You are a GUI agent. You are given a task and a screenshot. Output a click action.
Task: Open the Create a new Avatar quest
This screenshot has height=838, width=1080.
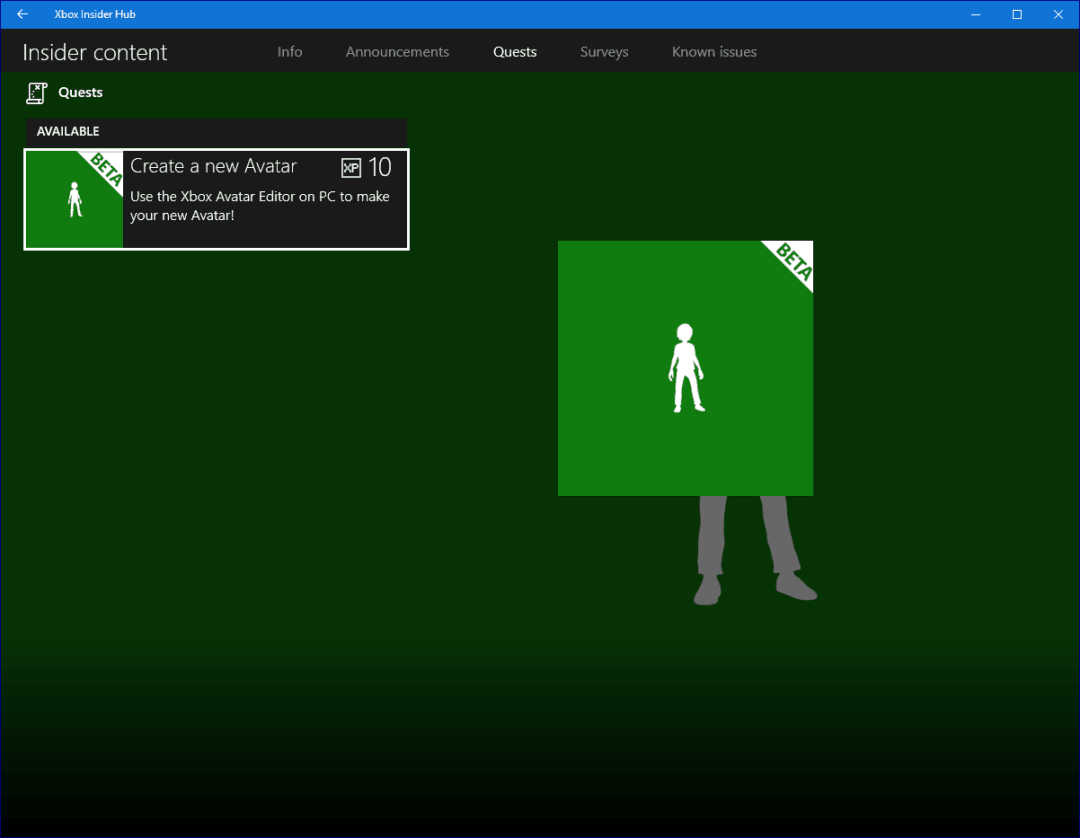pos(216,198)
